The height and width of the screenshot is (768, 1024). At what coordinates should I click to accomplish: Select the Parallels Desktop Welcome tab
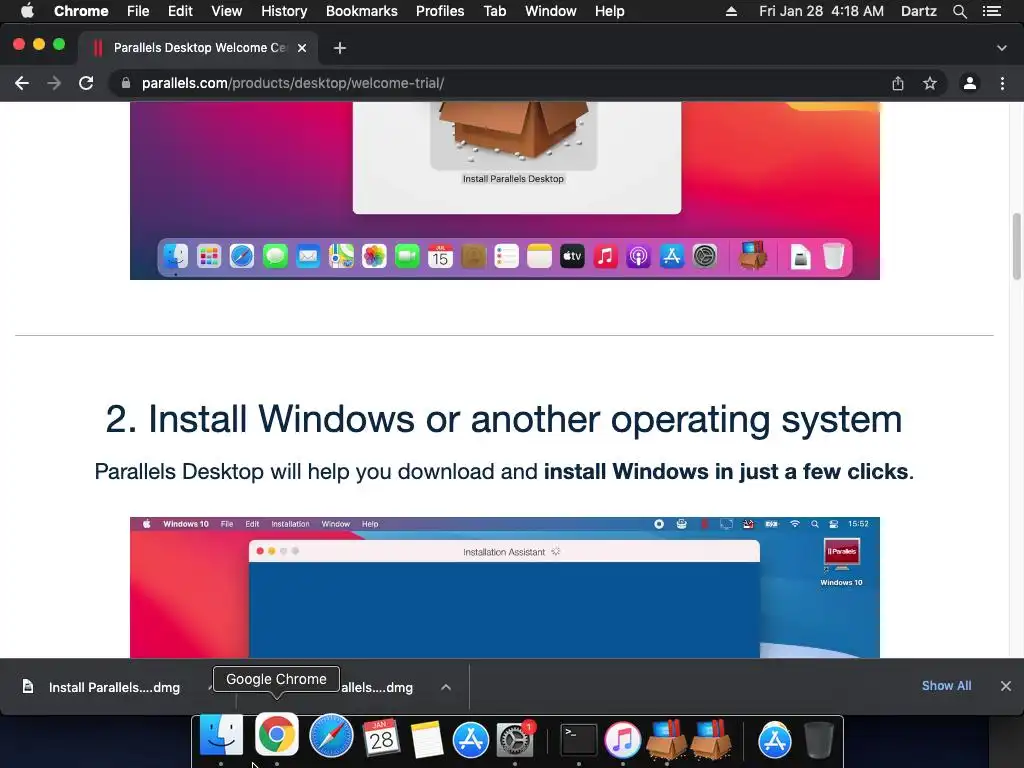click(198, 48)
